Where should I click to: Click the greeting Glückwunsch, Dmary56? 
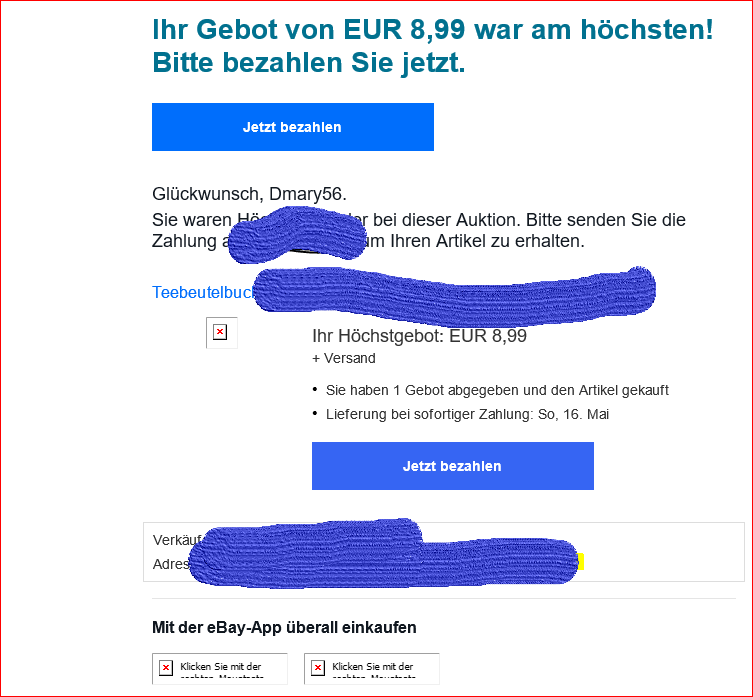(249, 194)
